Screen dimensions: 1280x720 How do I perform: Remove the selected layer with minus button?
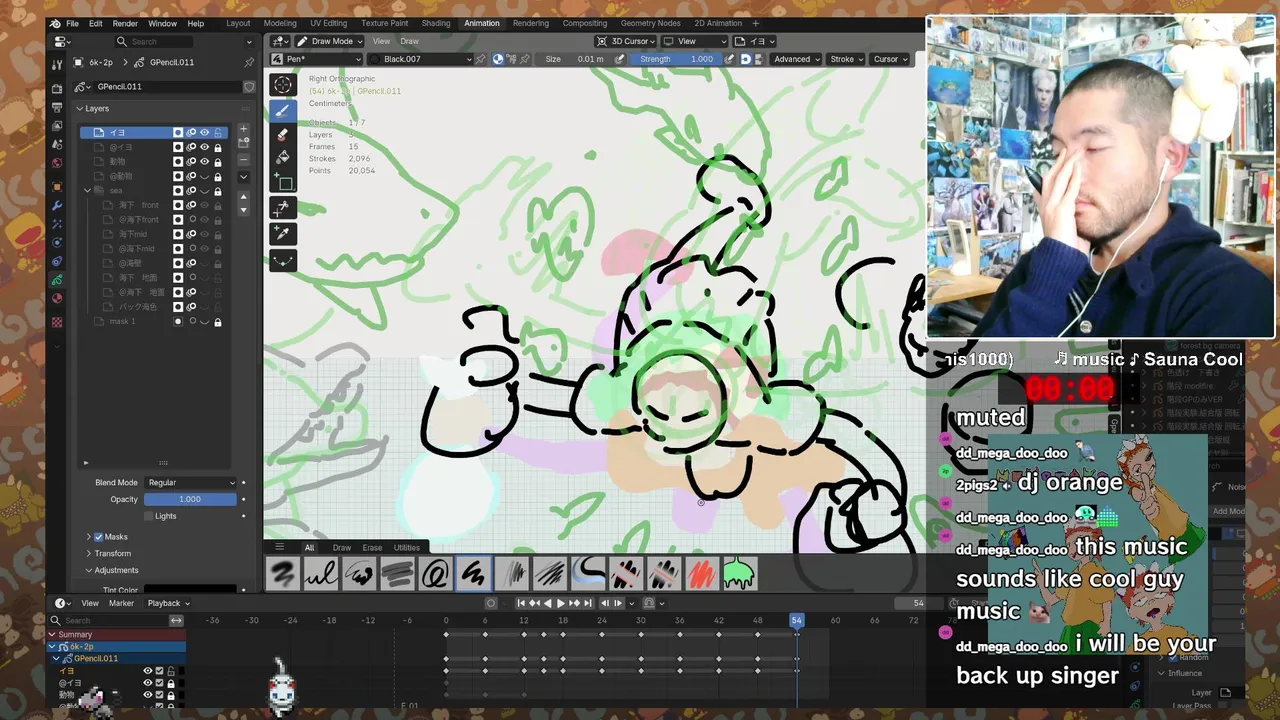pos(243,159)
